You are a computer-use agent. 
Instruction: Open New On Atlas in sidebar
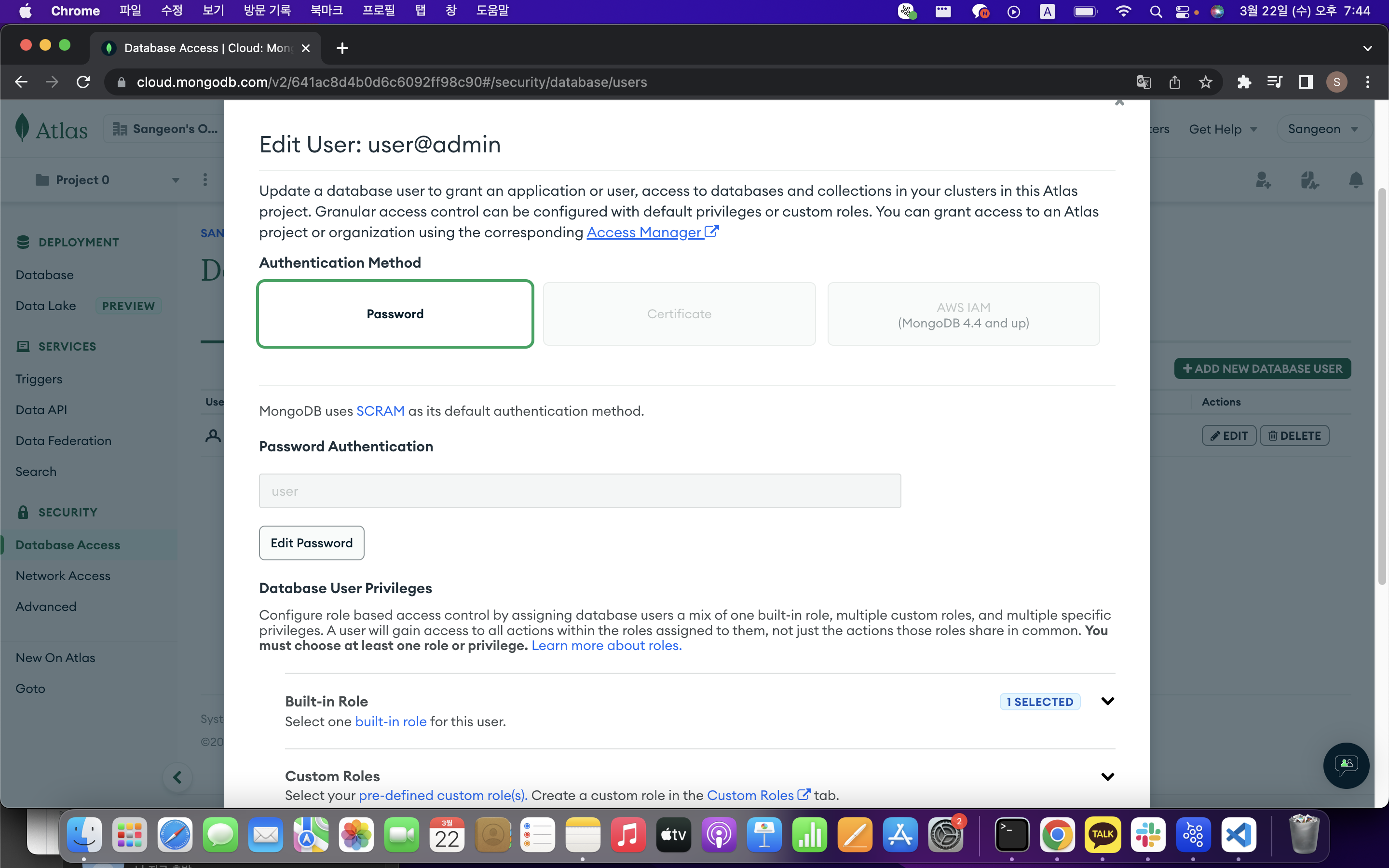55,658
